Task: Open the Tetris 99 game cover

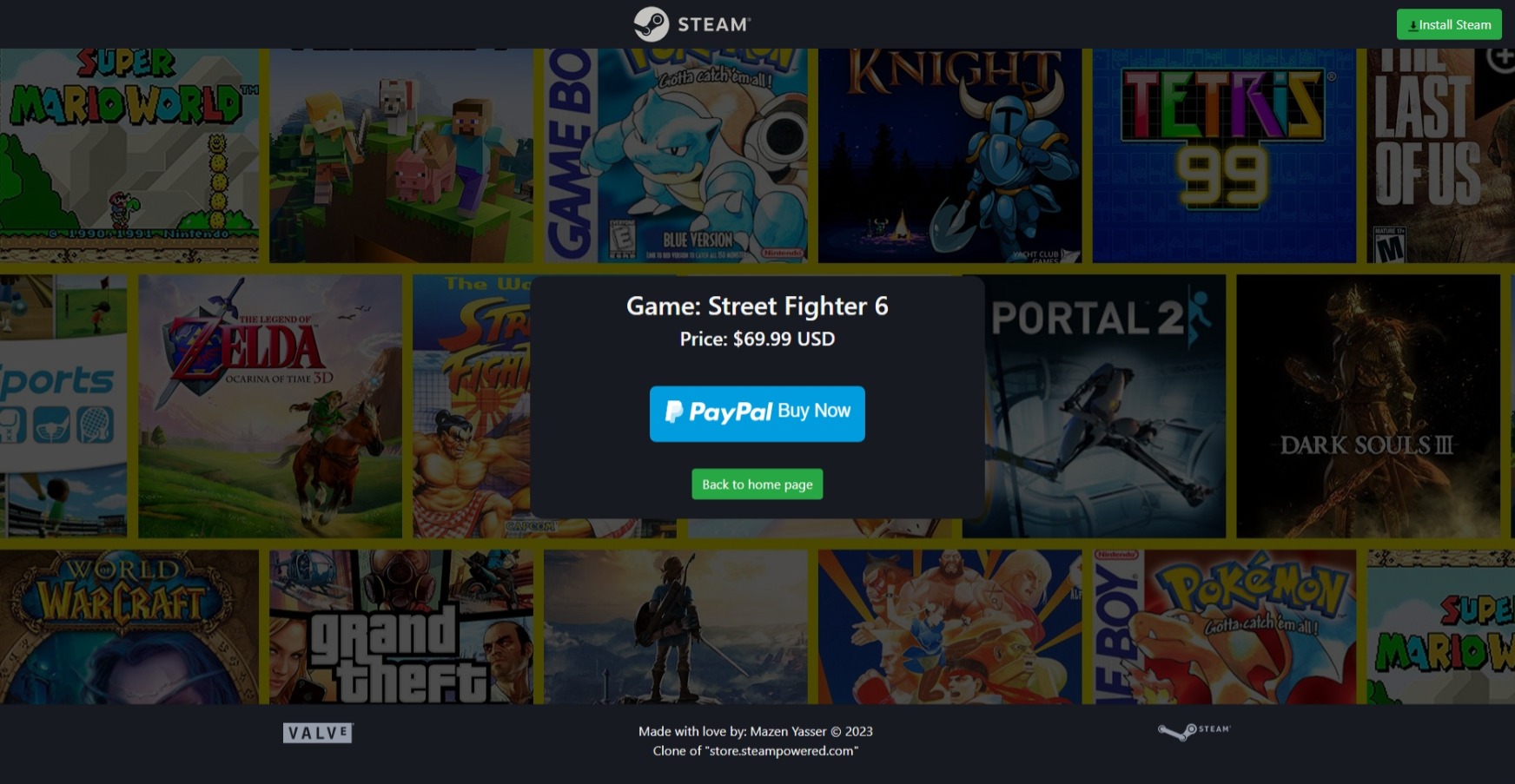Action: [x=1225, y=155]
